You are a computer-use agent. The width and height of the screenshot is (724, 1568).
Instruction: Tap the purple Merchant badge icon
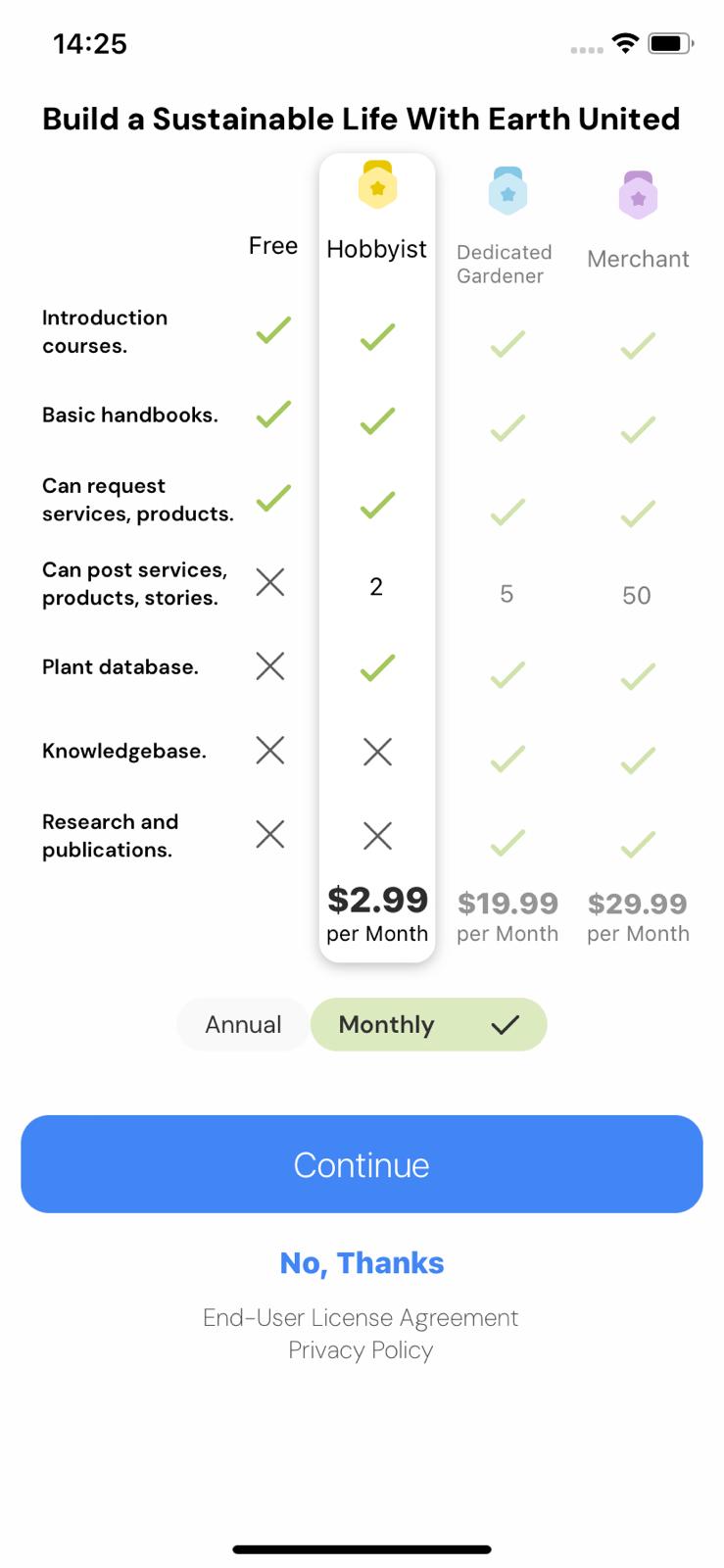point(638,195)
